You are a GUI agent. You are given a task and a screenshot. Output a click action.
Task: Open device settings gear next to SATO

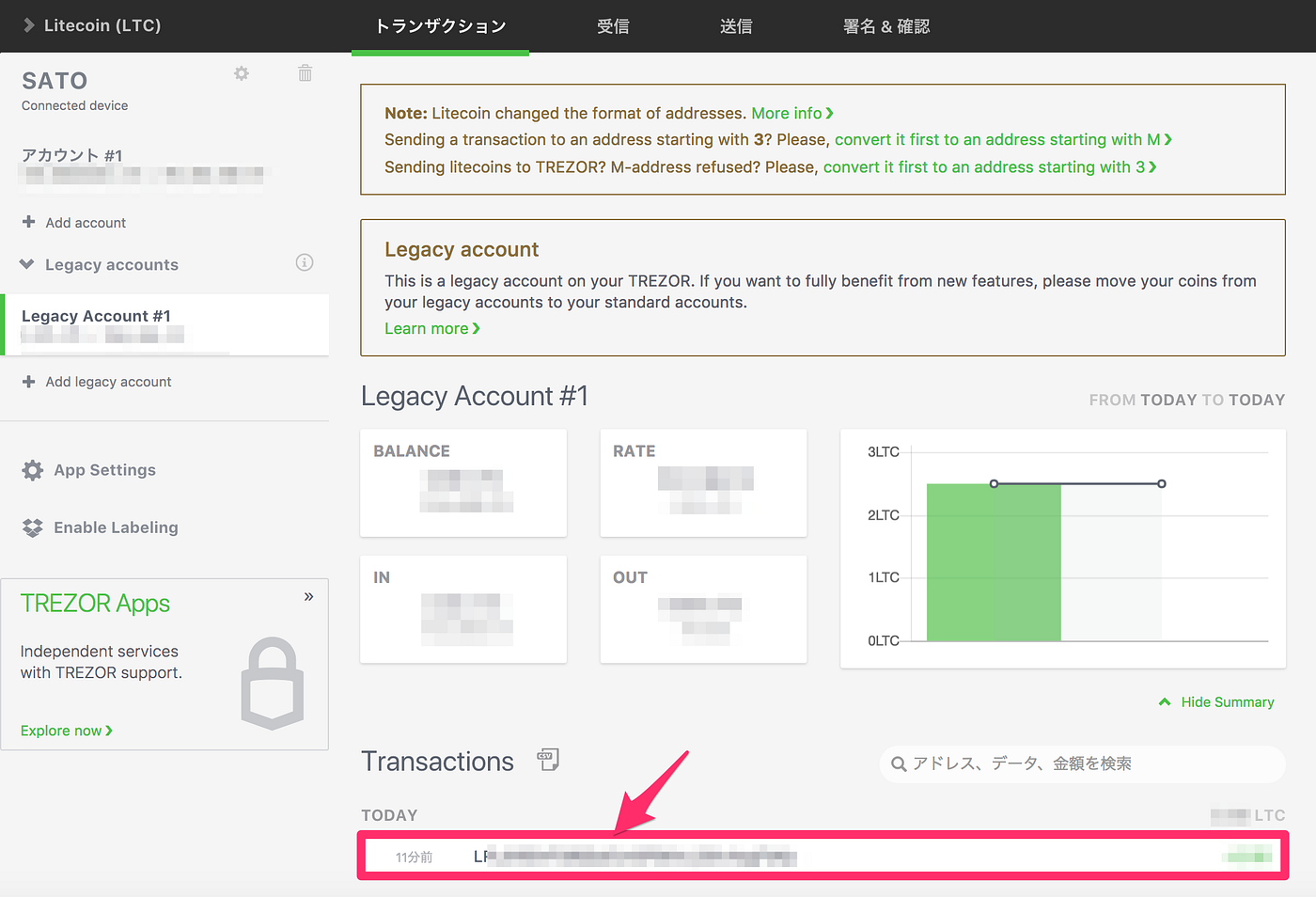coord(242,73)
